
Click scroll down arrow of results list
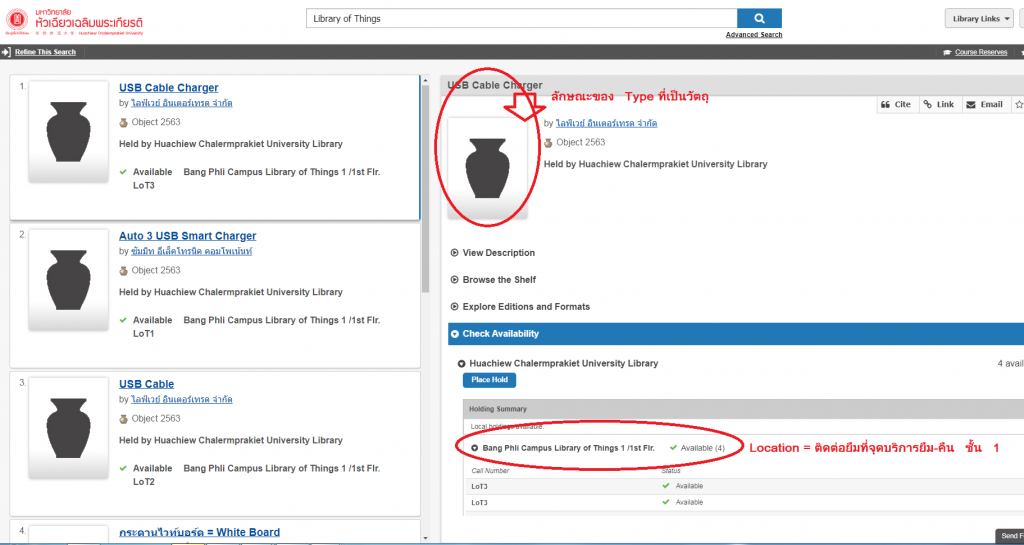pos(425,538)
